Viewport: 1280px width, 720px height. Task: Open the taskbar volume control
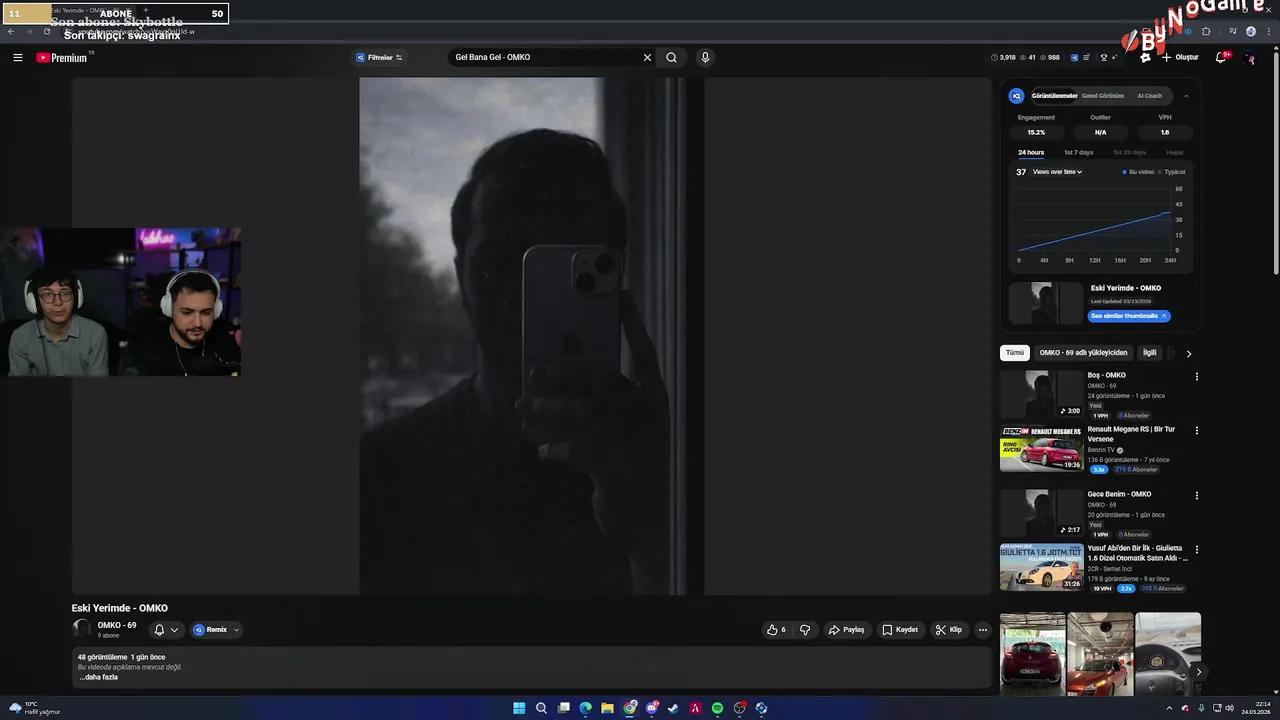(1229, 708)
